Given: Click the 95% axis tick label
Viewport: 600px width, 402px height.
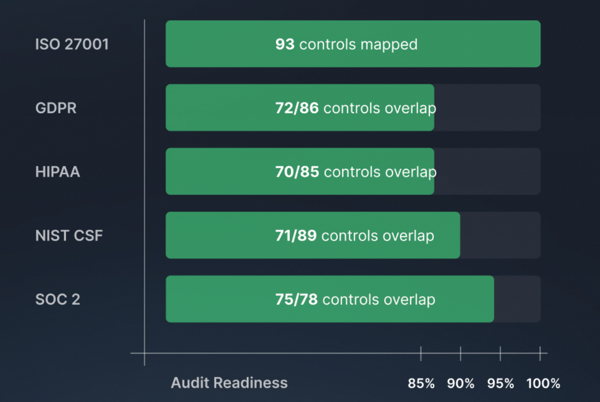Looking at the screenshot, I should pyautogui.click(x=500, y=383).
